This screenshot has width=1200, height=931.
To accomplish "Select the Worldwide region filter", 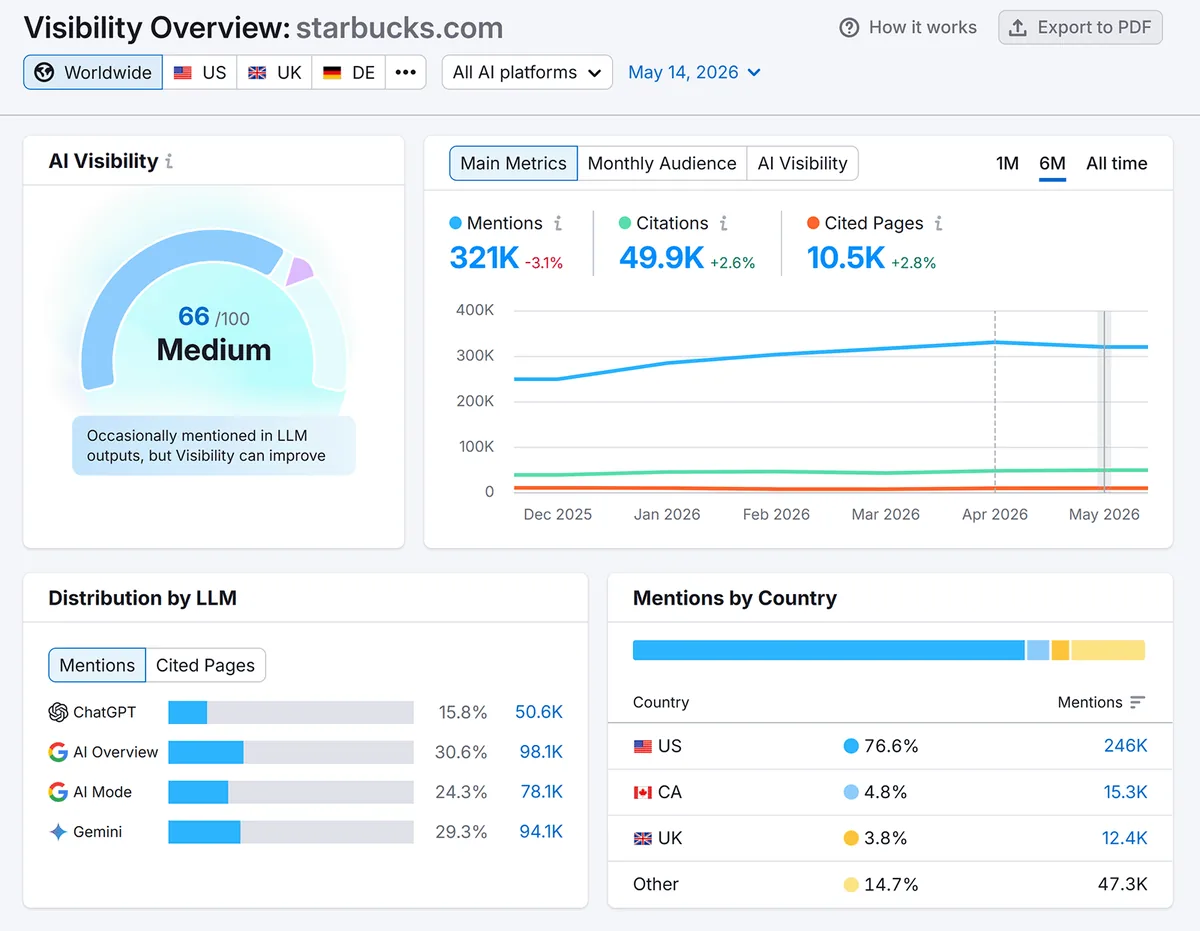I will (x=93, y=72).
